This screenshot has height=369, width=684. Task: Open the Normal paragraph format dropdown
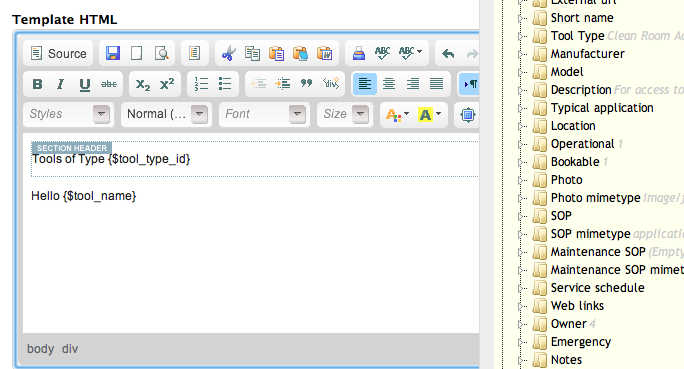click(x=166, y=114)
